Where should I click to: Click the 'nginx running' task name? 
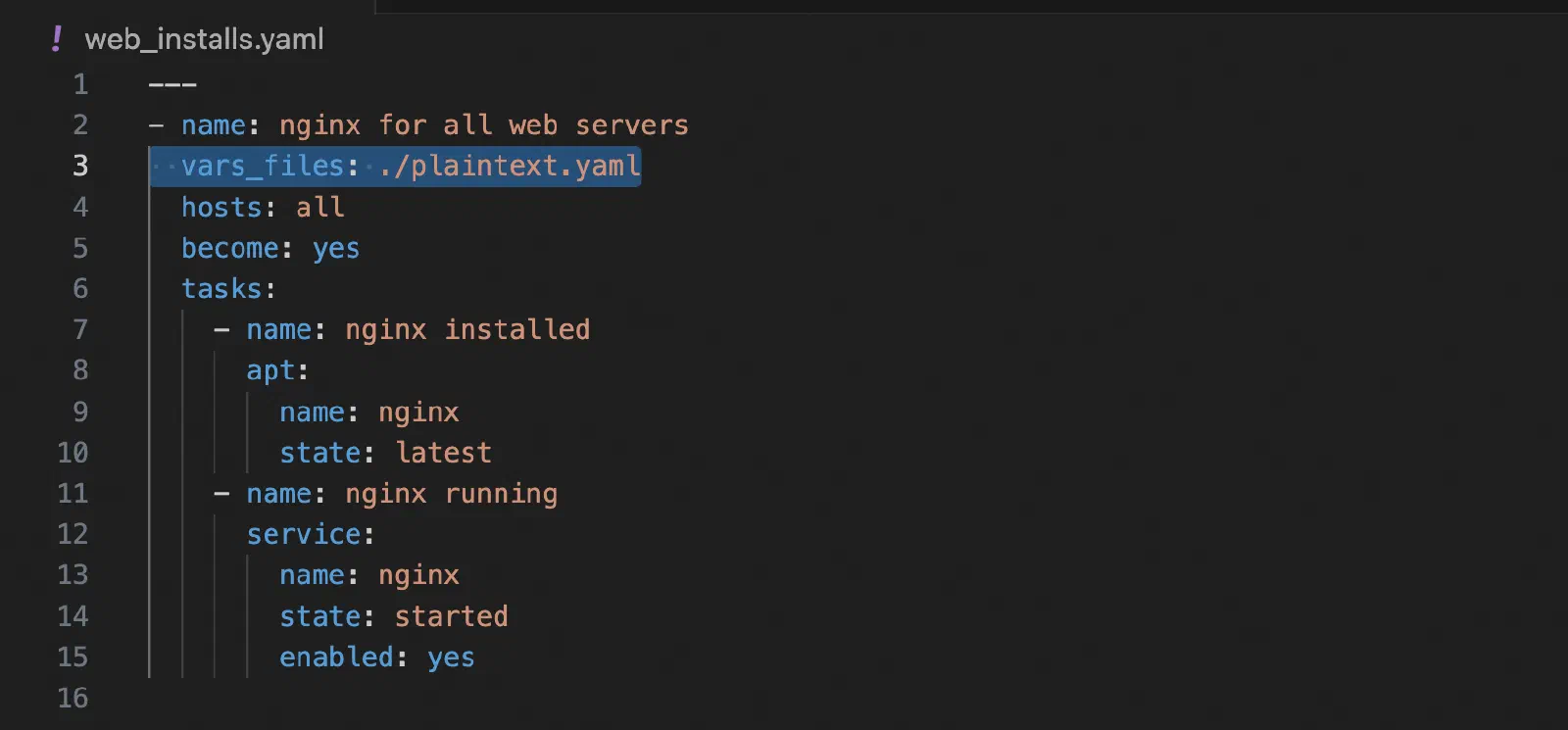451,494
